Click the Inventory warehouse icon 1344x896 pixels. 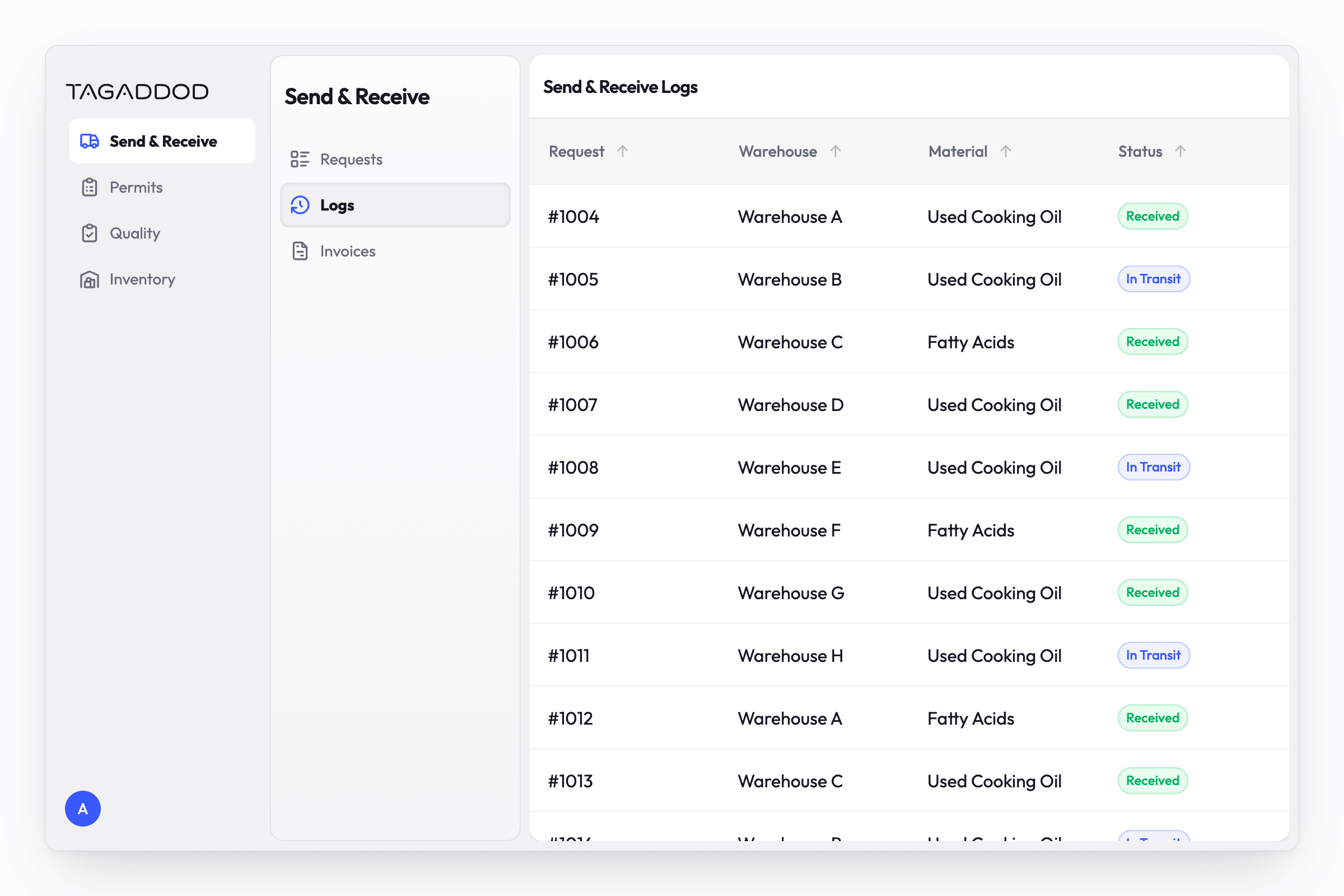[90, 279]
